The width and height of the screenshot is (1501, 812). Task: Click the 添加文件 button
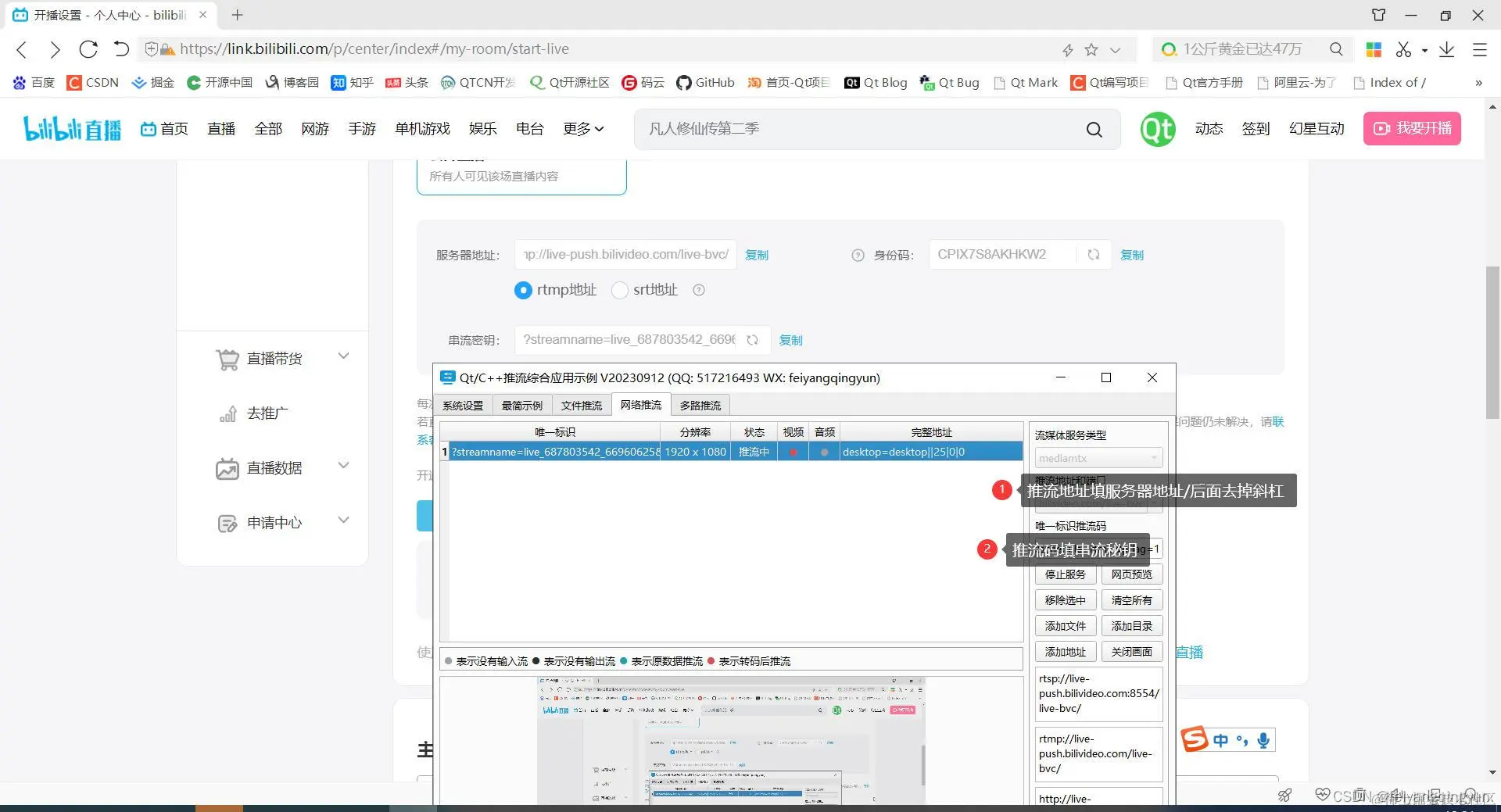click(1066, 626)
